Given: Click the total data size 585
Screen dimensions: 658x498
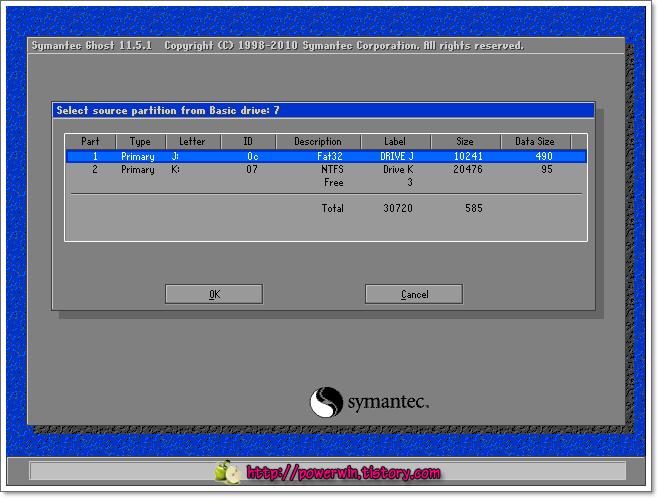Looking at the screenshot, I should [474, 208].
